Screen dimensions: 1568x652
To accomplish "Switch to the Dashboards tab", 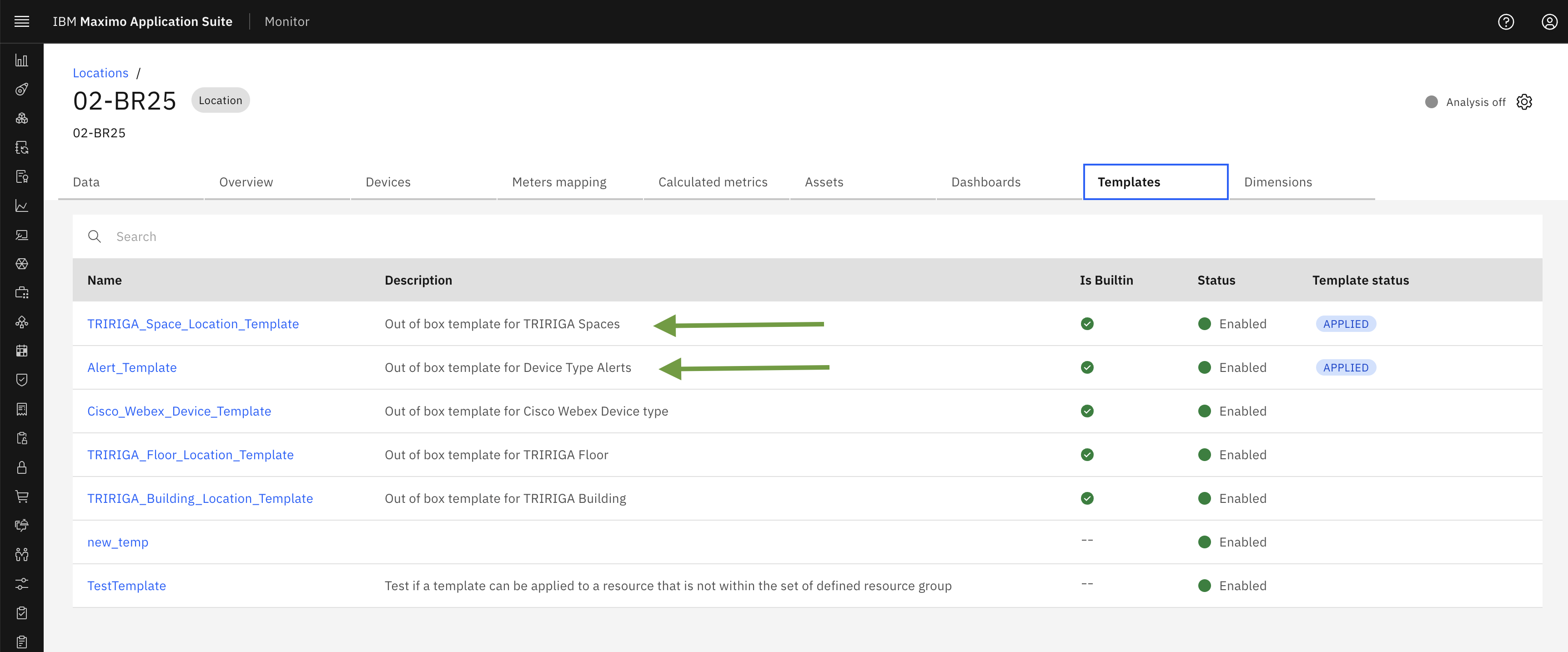I will [x=1009, y=182].
